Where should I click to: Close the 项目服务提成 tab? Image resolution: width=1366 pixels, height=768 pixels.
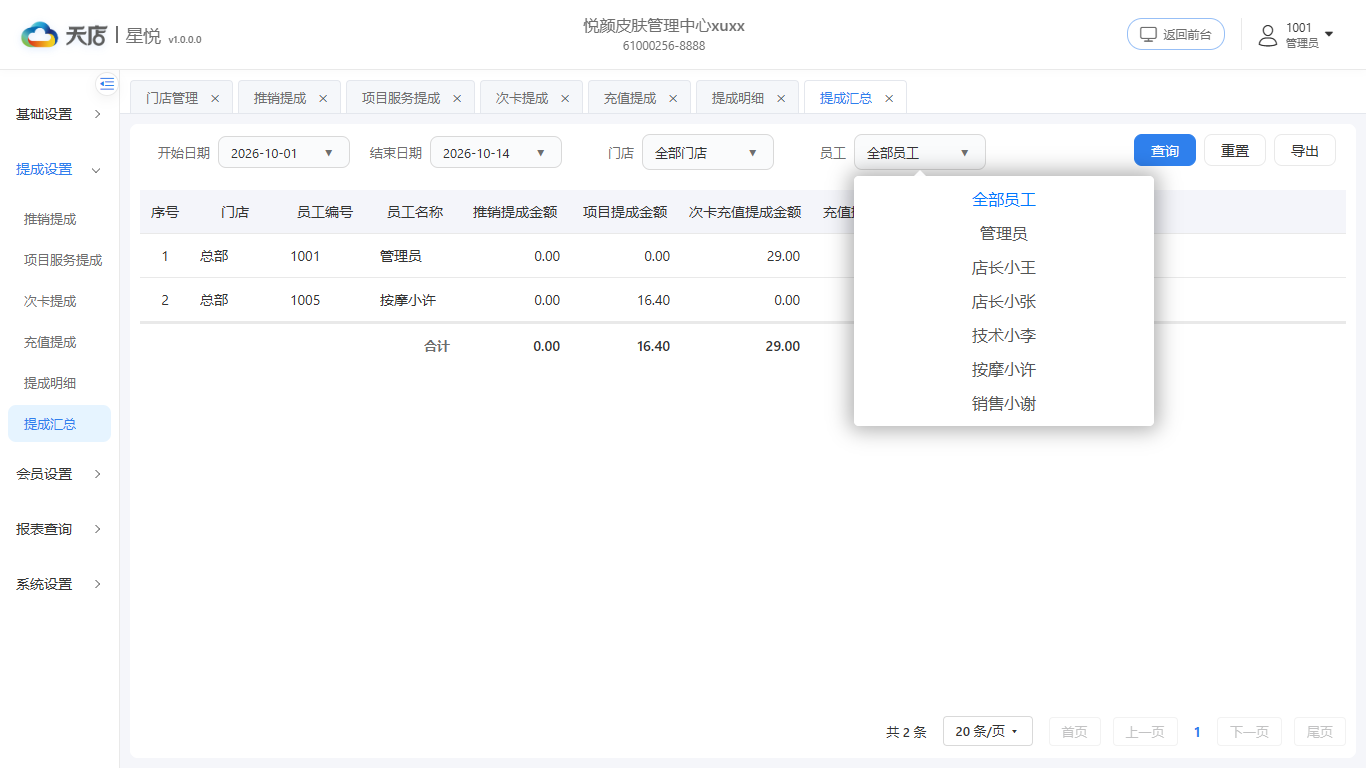[457, 98]
